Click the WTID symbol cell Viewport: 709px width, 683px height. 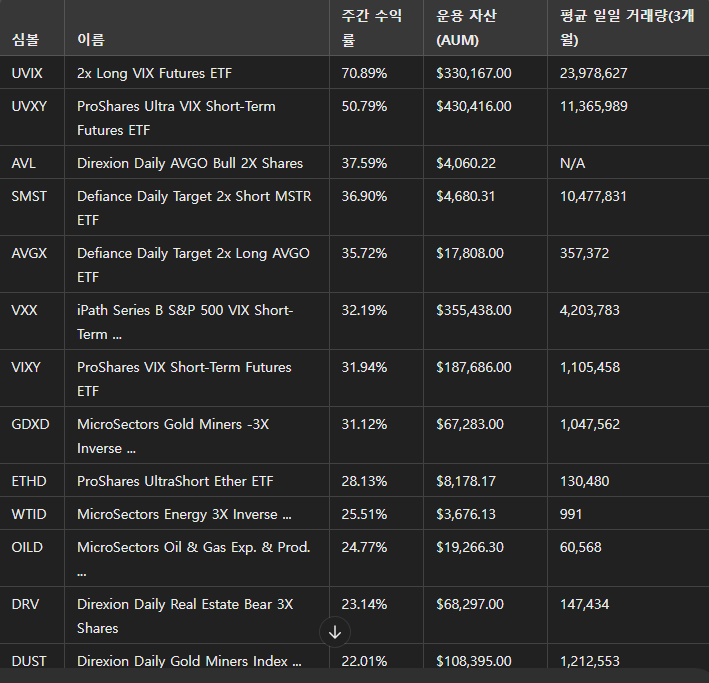pyautogui.click(x=29, y=514)
